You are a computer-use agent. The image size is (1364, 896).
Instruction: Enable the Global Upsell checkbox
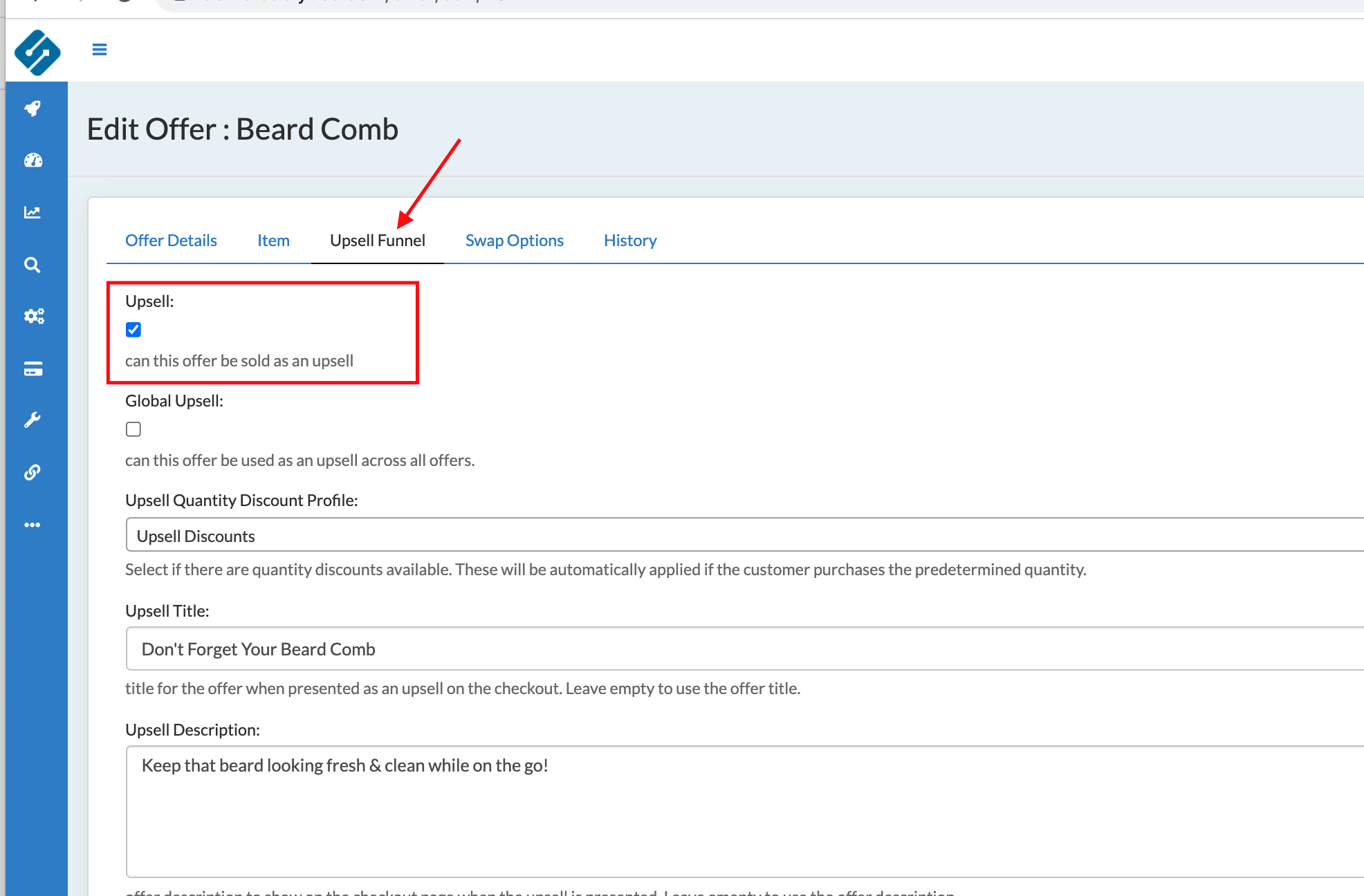pos(133,429)
